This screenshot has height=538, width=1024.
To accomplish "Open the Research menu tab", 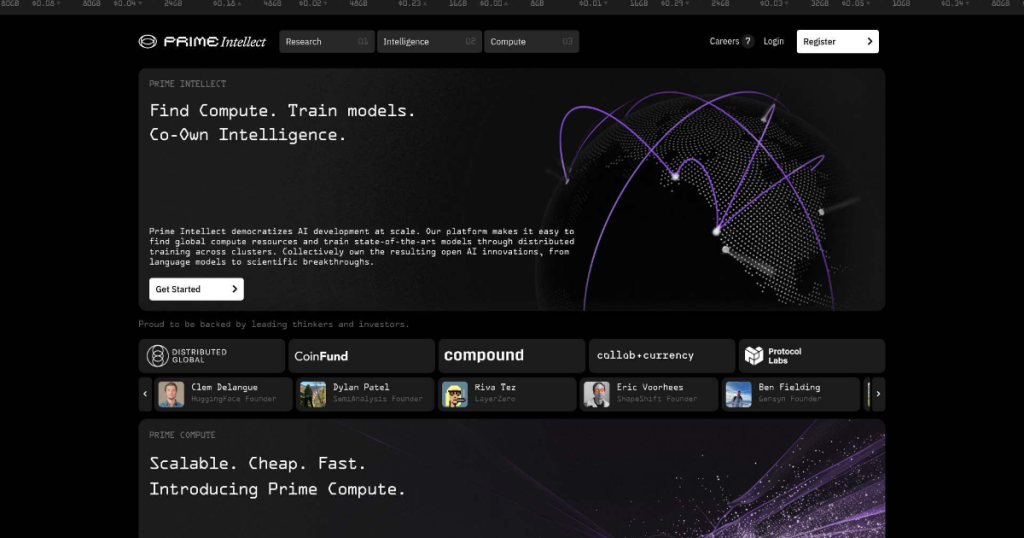I will pyautogui.click(x=327, y=42).
